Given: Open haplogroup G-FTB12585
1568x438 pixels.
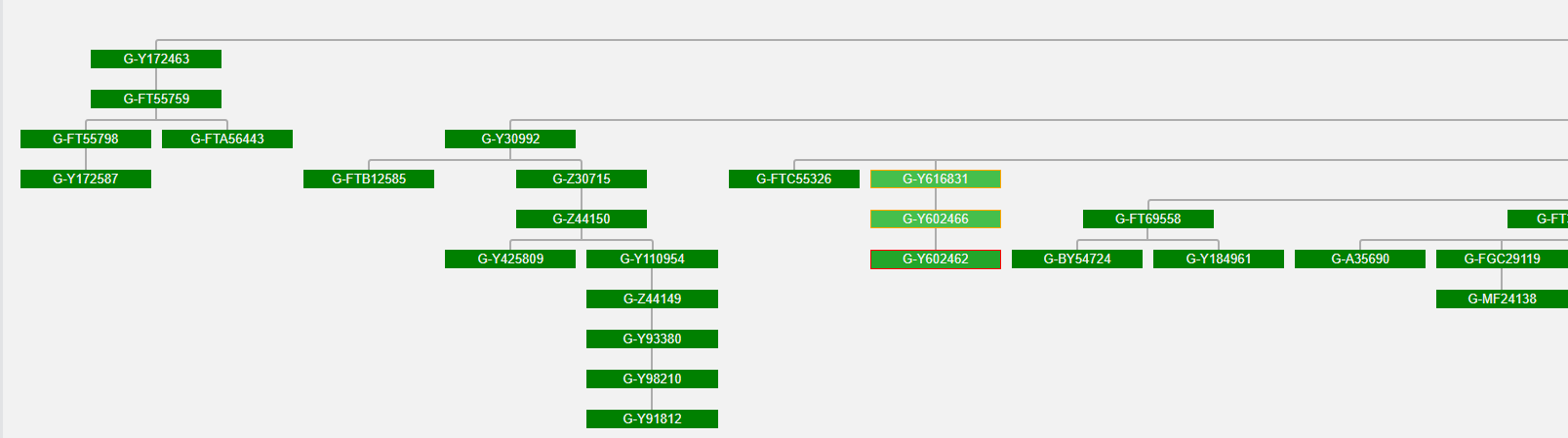Looking at the screenshot, I should (x=369, y=179).
